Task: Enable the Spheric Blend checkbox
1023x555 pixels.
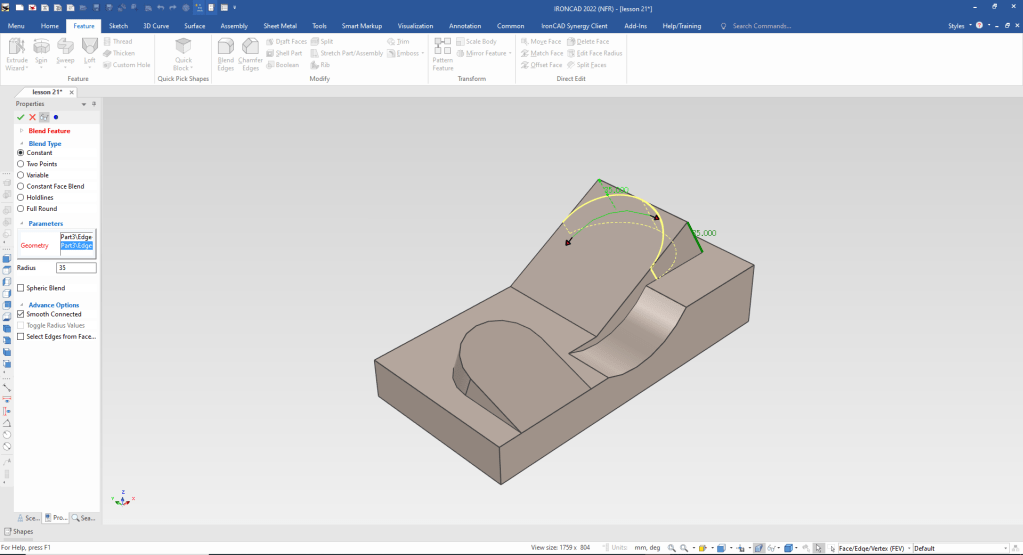Action: click(x=21, y=288)
